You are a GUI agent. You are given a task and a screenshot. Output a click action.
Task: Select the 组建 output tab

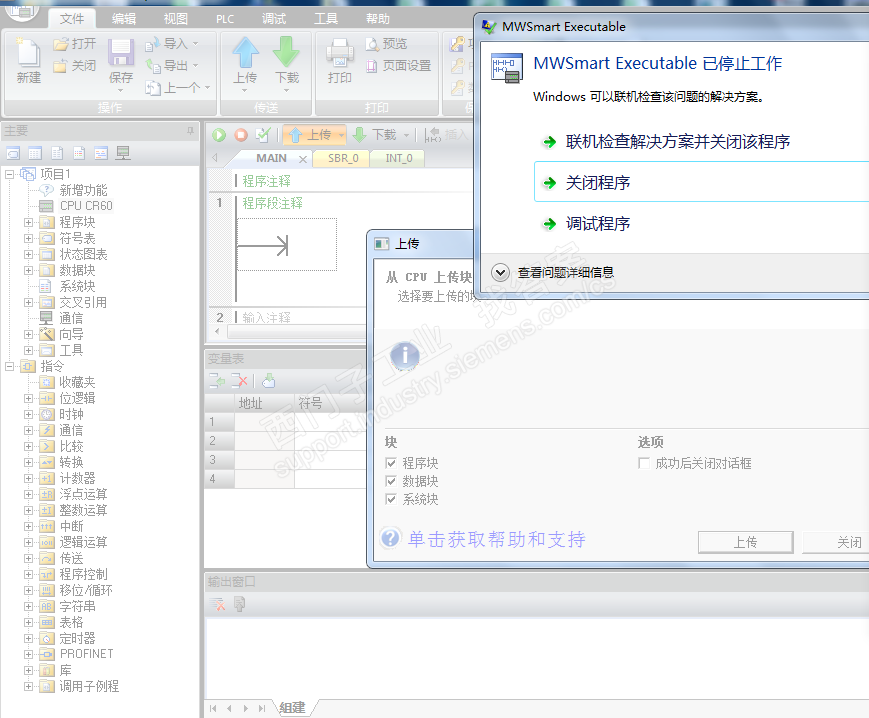[x=293, y=708]
